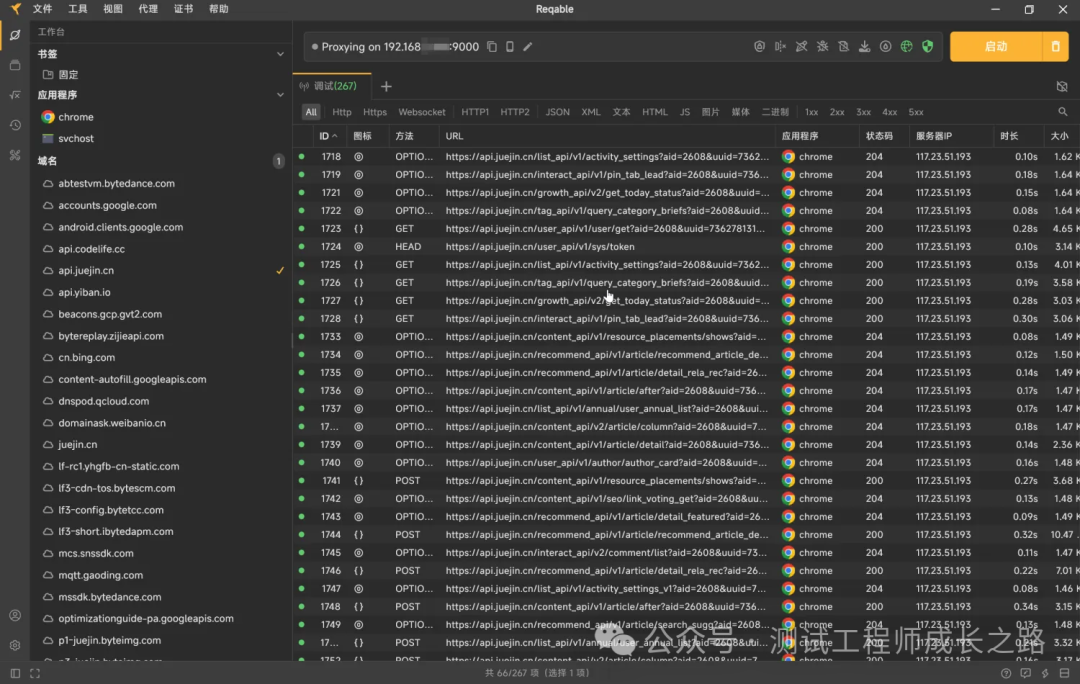This screenshot has width=1080, height=684.
Task: Open the traffic capture view in the left sidebar
Action: point(15,34)
